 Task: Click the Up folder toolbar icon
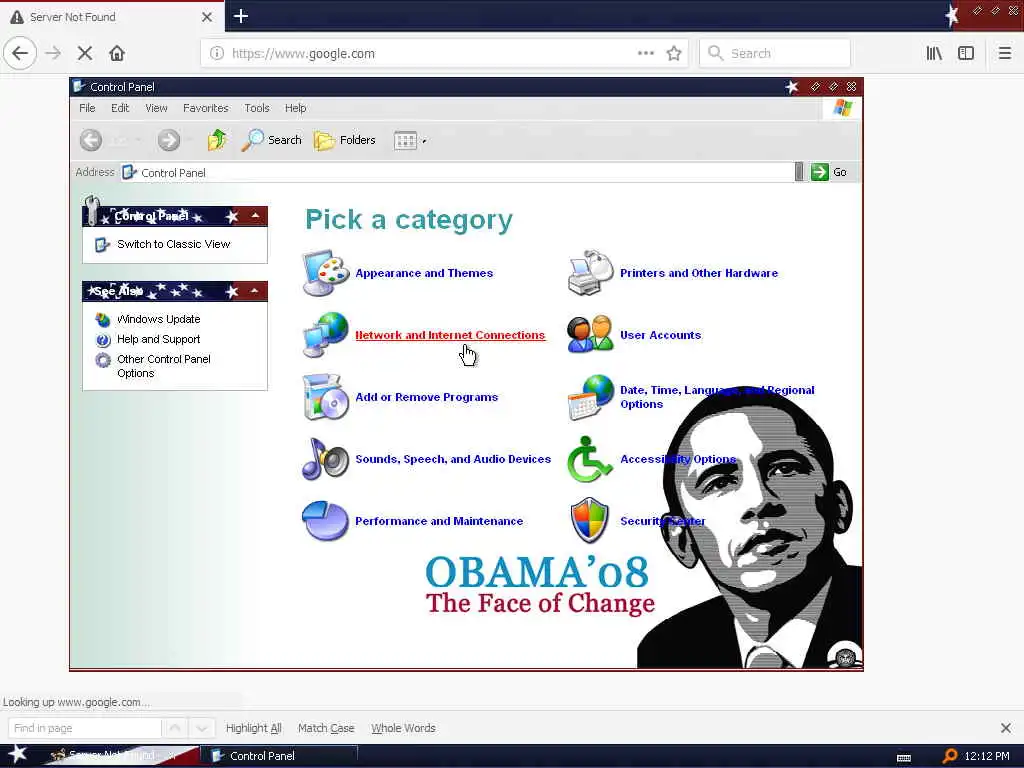coord(217,140)
